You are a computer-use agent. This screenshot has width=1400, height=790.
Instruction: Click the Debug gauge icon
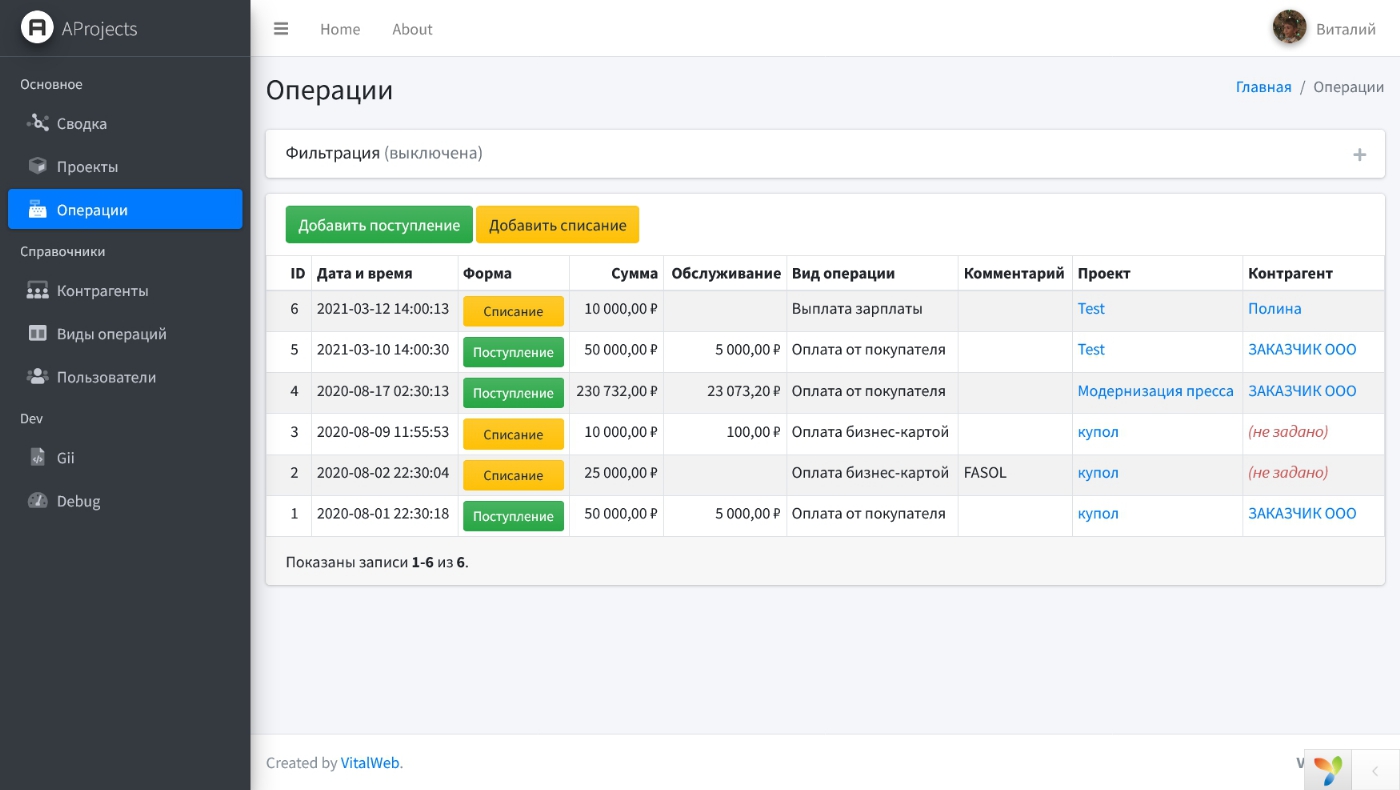[38, 500]
